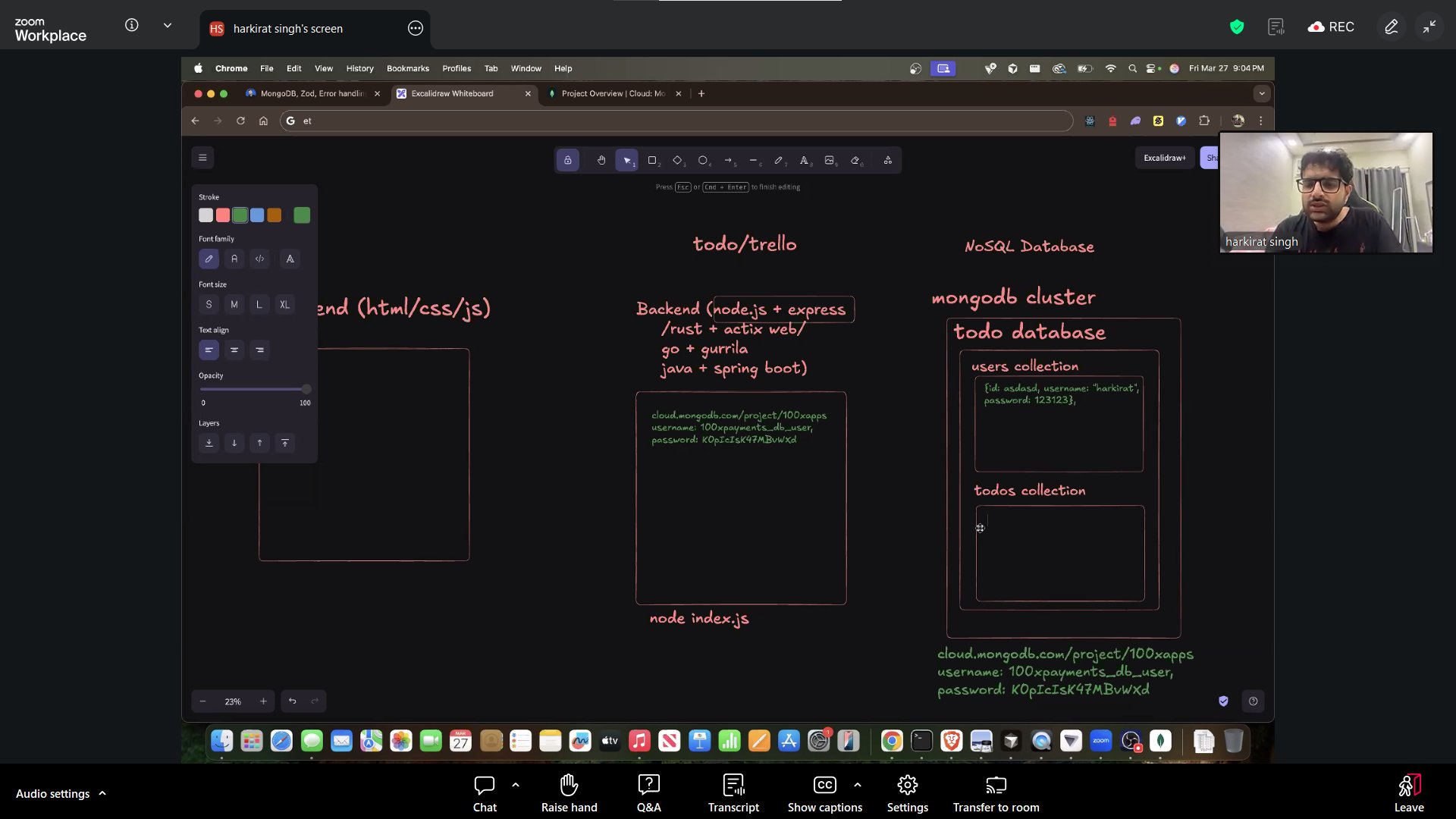Screen dimensions: 1456x819
Task: Toggle the canvas lock tool
Action: [x=567, y=160]
